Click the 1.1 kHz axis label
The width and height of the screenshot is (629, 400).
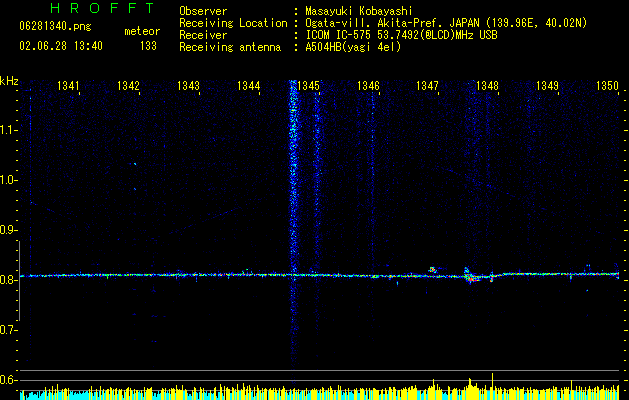tap(8, 130)
